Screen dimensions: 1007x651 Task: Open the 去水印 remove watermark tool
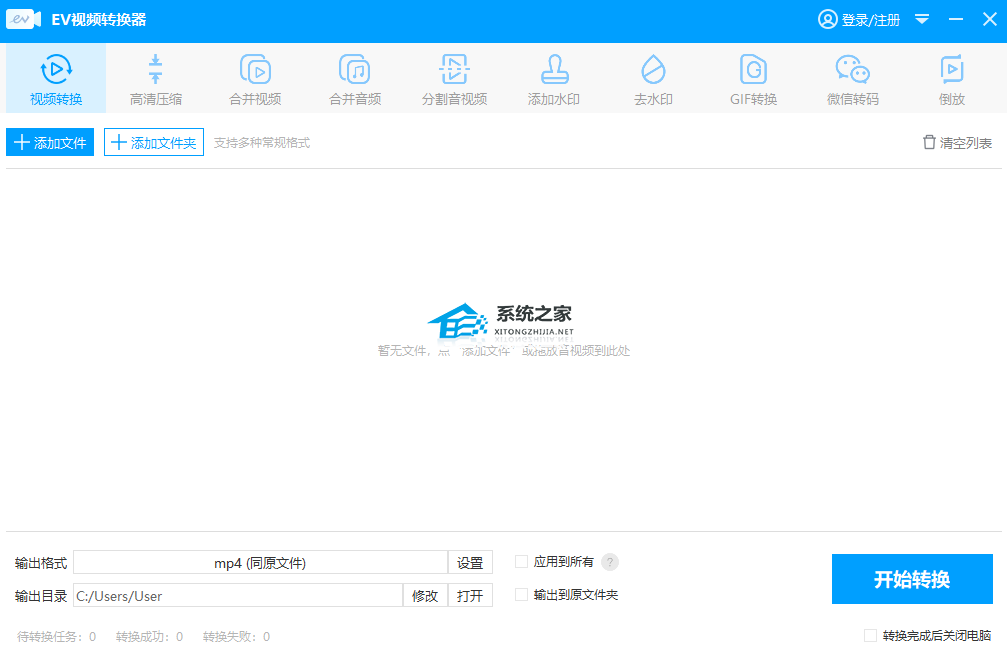[x=653, y=78]
